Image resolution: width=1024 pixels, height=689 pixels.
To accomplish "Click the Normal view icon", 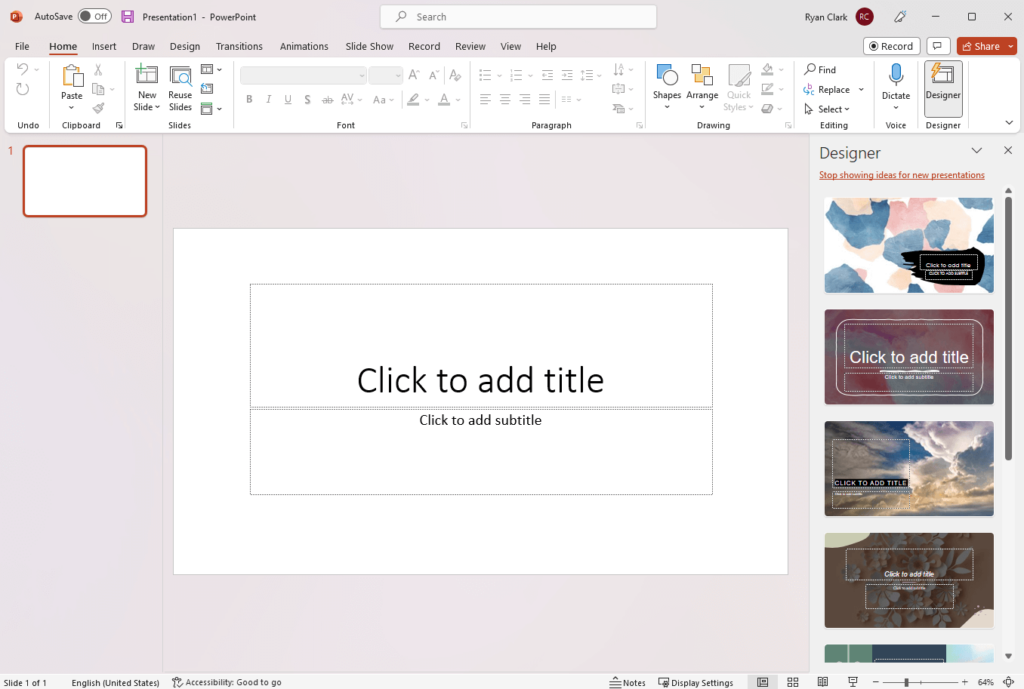I will tap(762, 682).
